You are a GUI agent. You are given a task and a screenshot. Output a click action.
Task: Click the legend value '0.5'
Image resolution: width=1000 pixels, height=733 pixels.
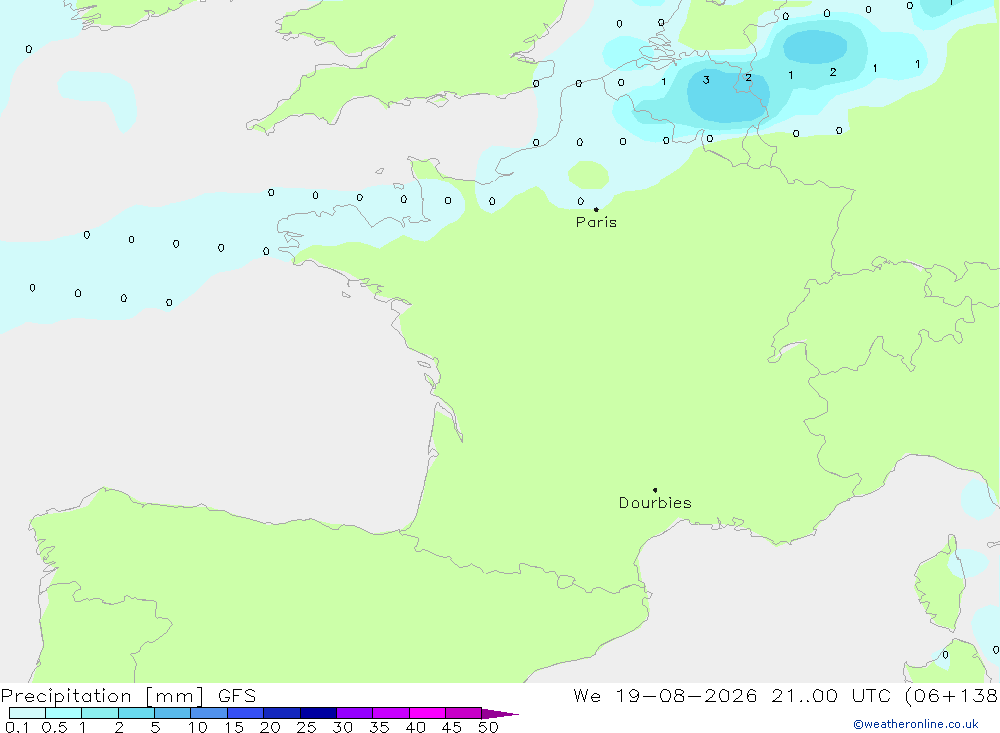[54, 727]
